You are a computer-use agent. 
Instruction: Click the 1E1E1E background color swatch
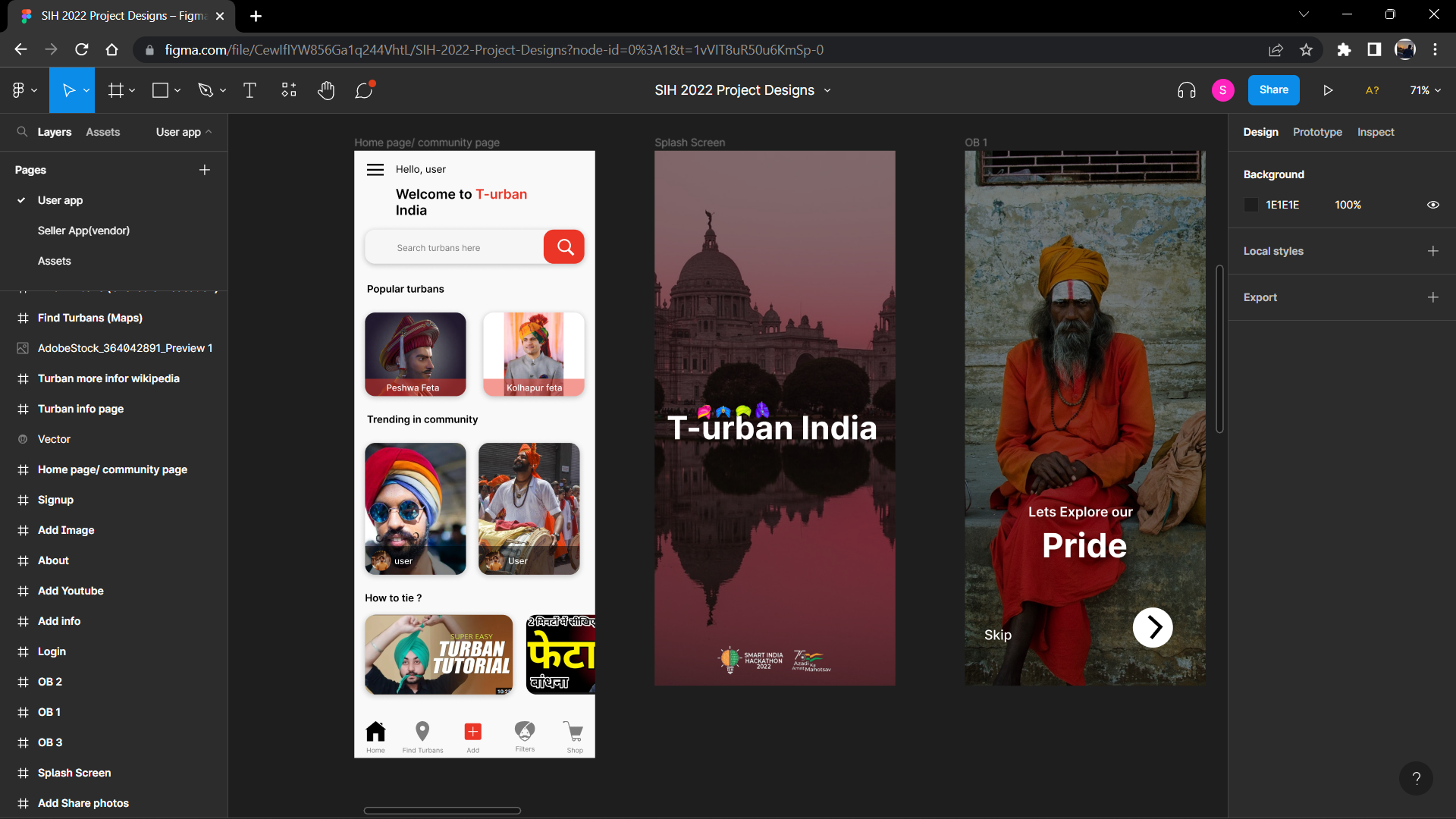click(x=1250, y=205)
